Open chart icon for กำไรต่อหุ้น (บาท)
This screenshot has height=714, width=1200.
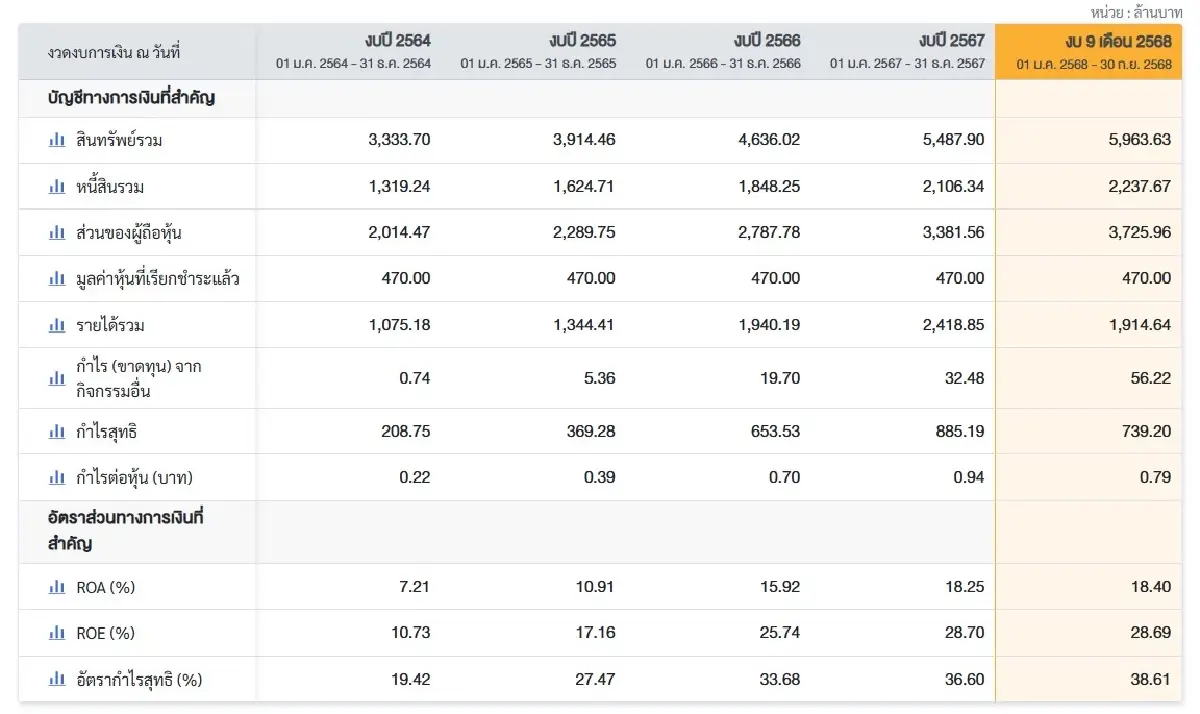click(x=57, y=478)
